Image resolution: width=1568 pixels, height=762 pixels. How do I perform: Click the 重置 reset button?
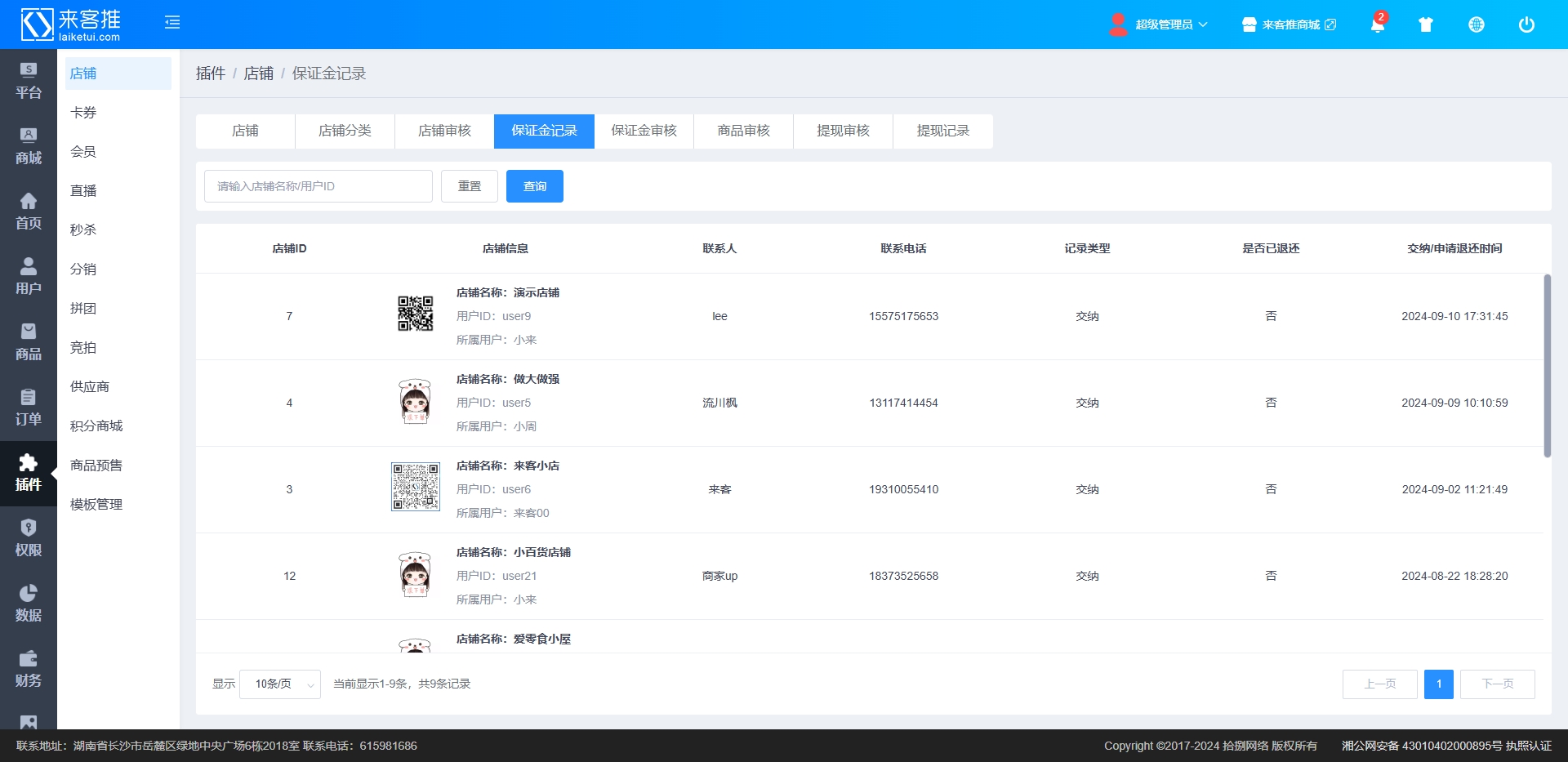pos(470,186)
